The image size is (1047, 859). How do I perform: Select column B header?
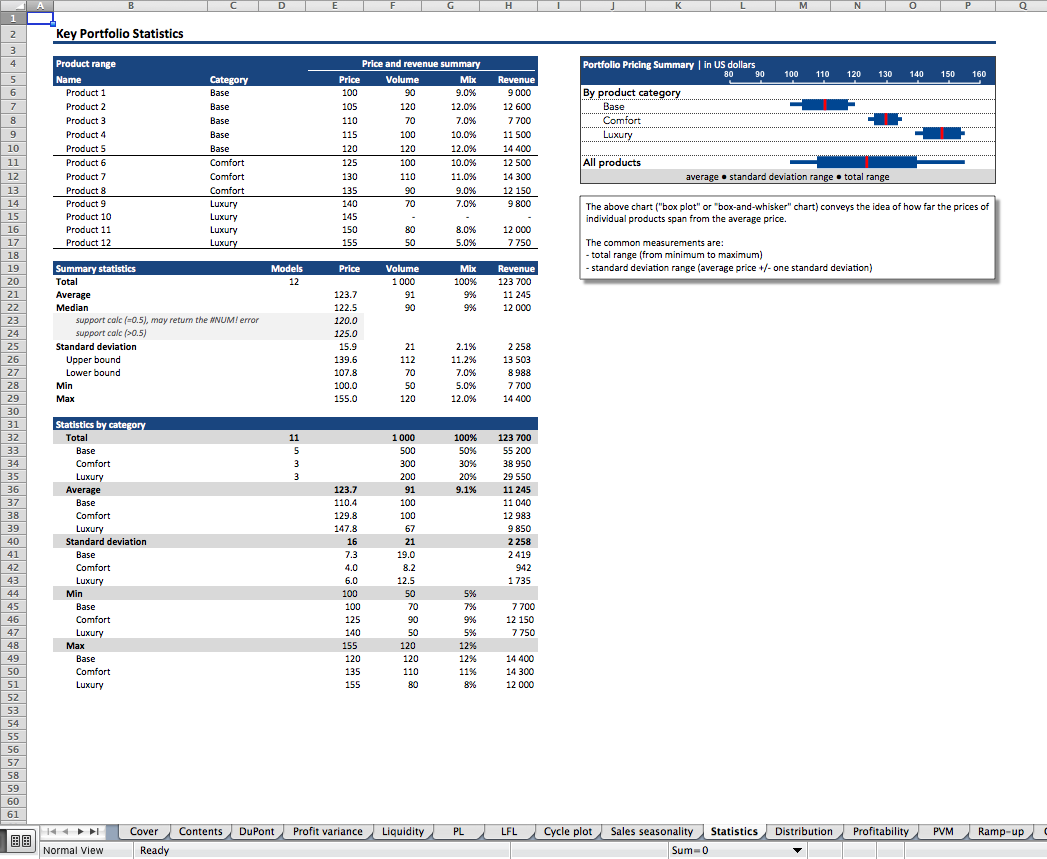pyautogui.click(x=131, y=5)
